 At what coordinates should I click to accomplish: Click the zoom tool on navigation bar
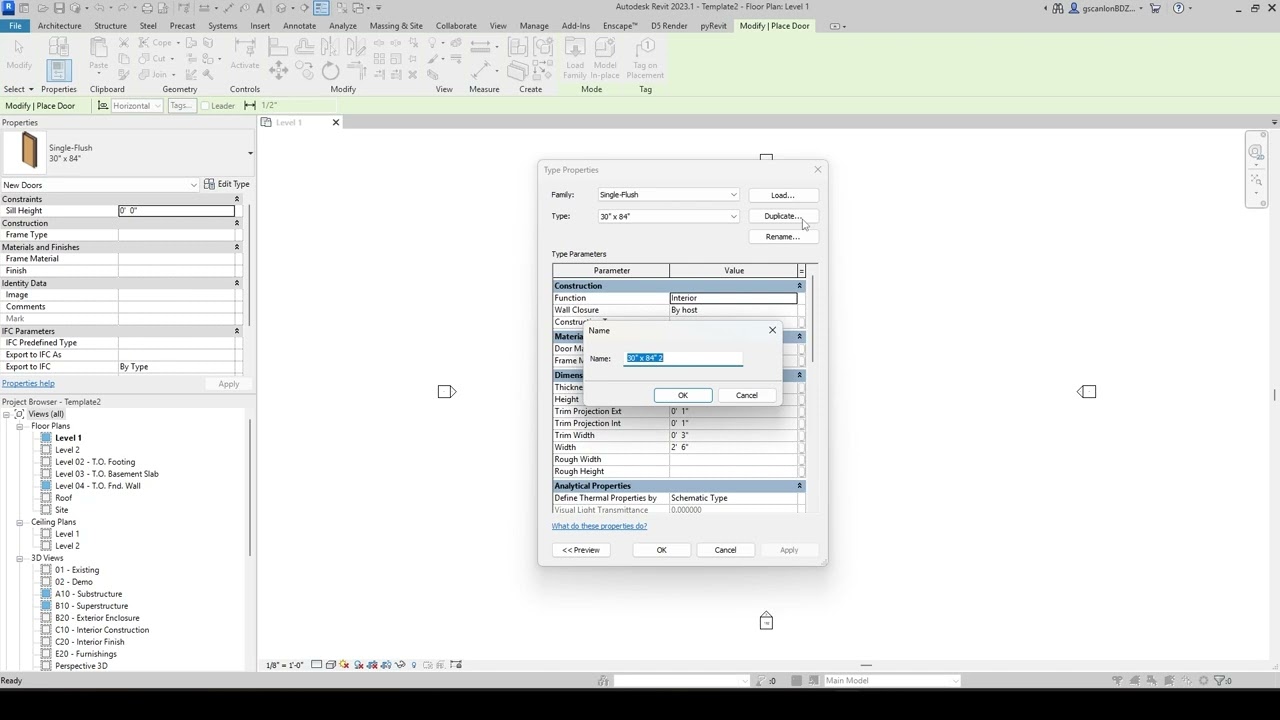pyautogui.click(x=1255, y=179)
